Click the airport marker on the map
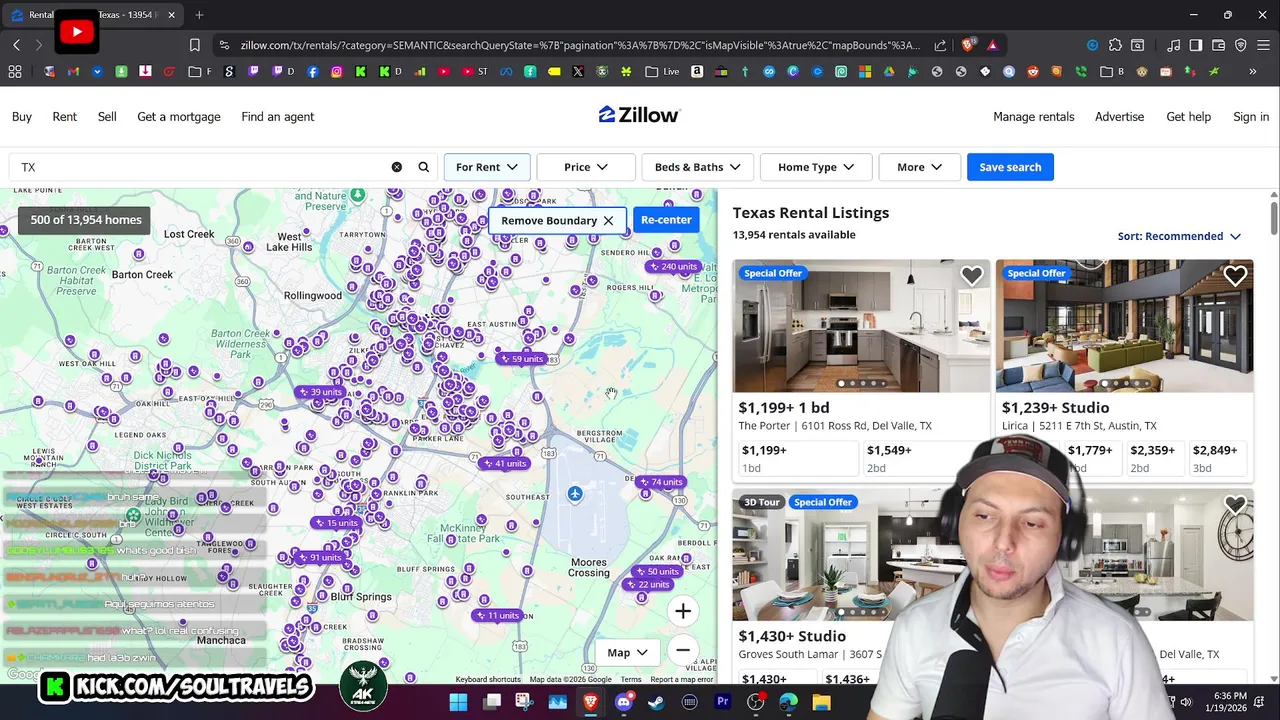 (x=575, y=494)
